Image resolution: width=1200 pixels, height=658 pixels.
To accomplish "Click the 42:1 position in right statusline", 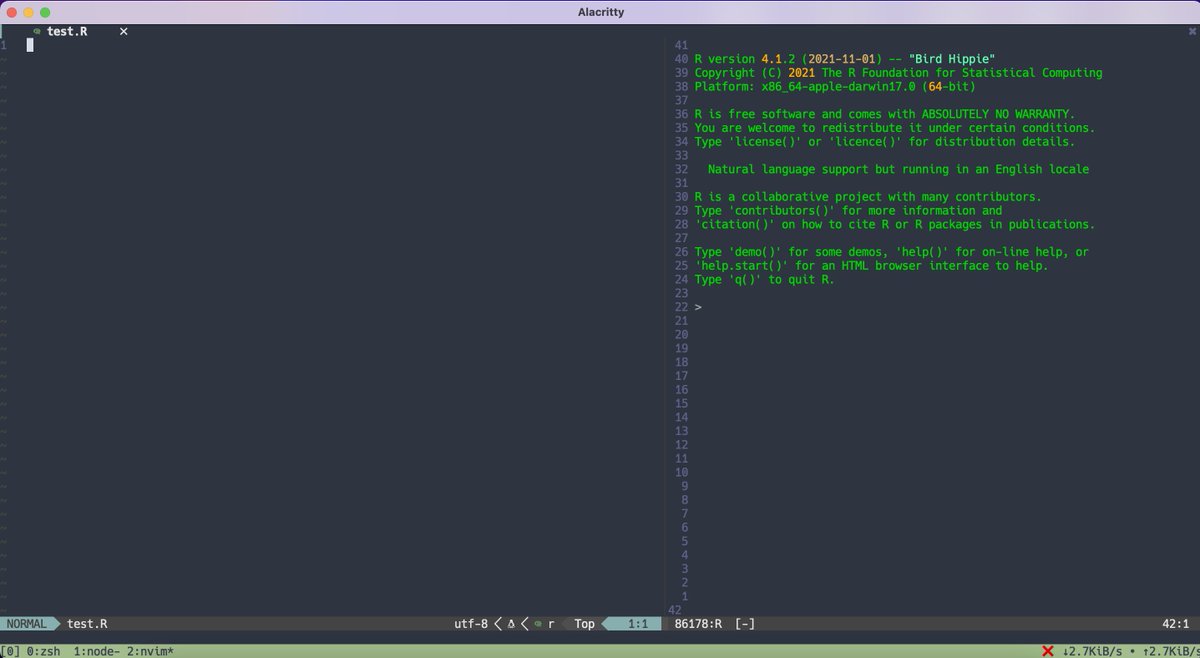I will click(x=1174, y=624).
